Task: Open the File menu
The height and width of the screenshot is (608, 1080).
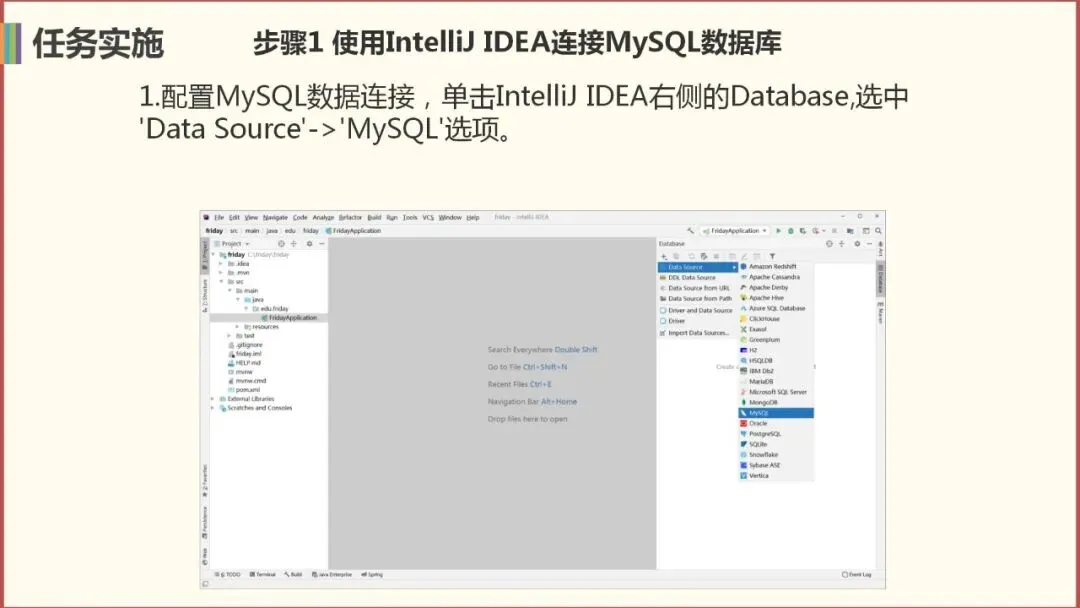Action: click(219, 218)
